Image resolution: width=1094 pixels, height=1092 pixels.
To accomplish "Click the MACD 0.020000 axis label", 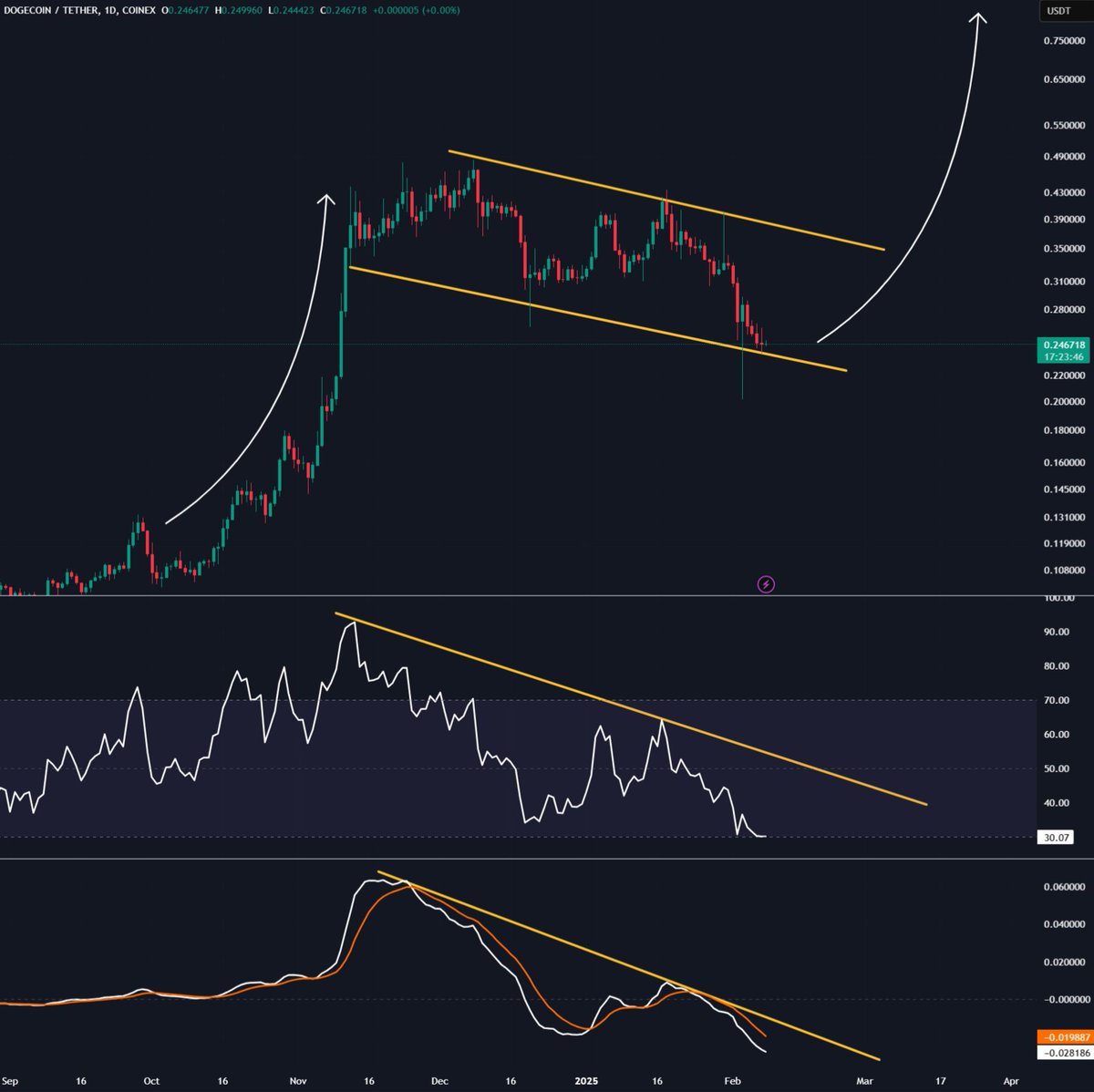I will tap(1065, 963).
